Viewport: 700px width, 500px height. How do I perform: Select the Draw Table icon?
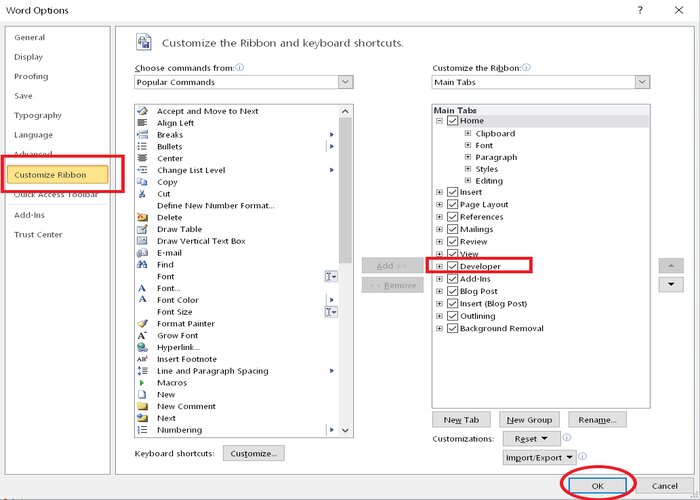142,229
